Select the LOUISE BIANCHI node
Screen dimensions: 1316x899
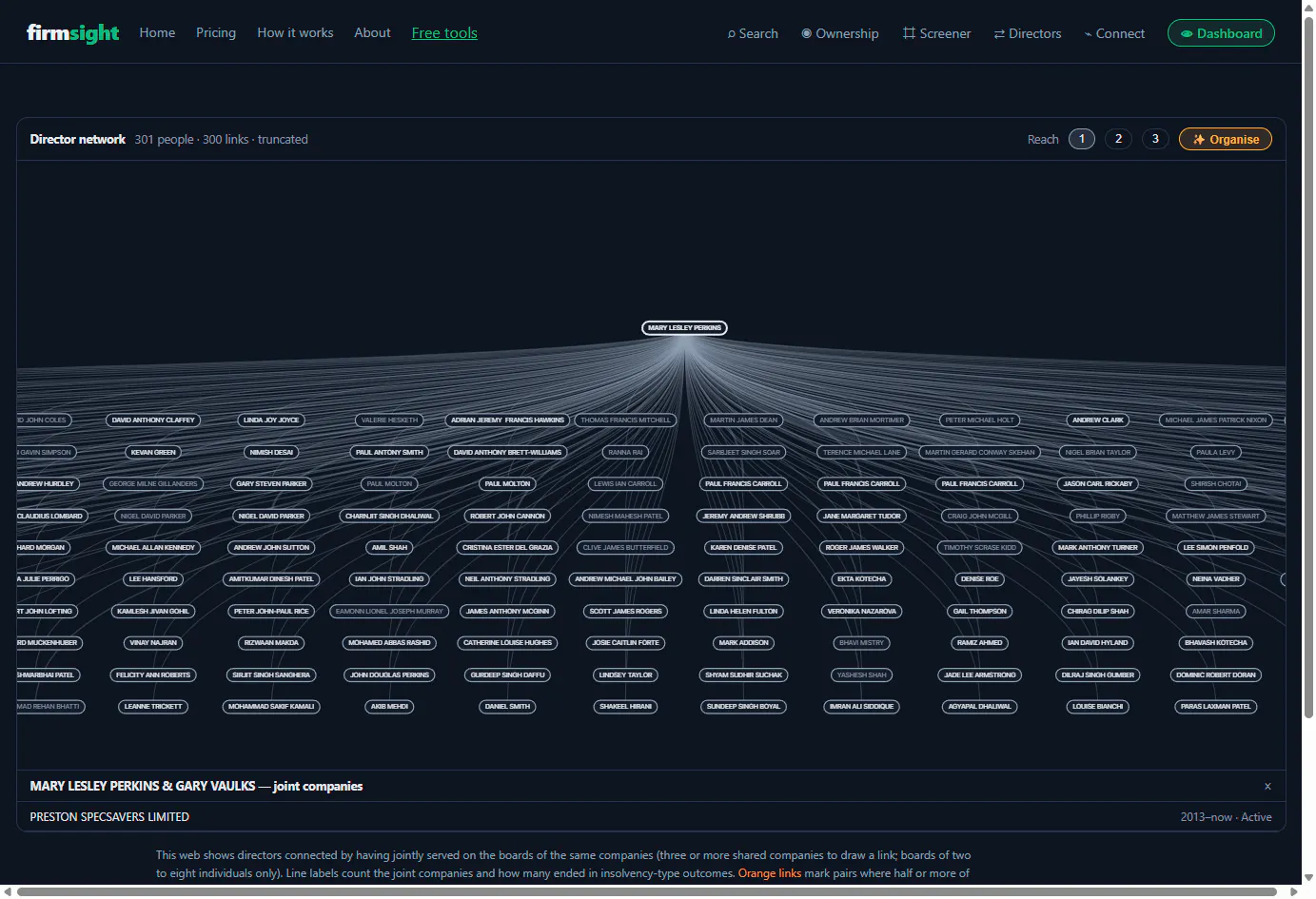(1098, 706)
